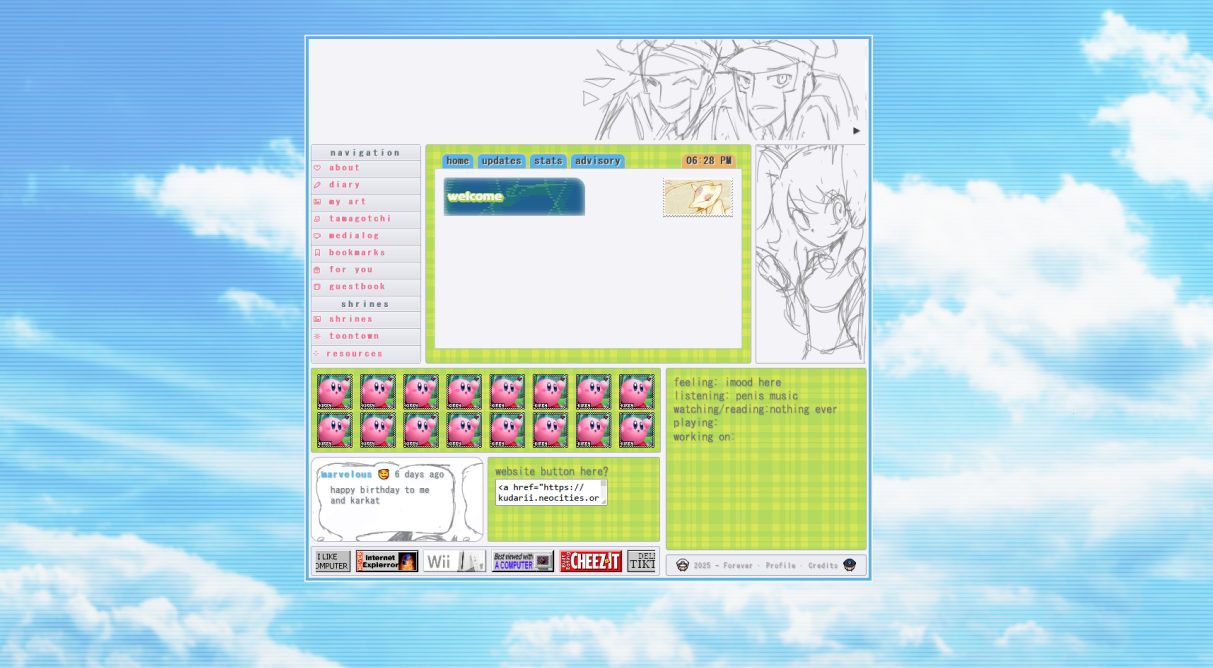1213x668 pixels.
Task: Click the picture icon next to my art
Action: click(317, 202)
